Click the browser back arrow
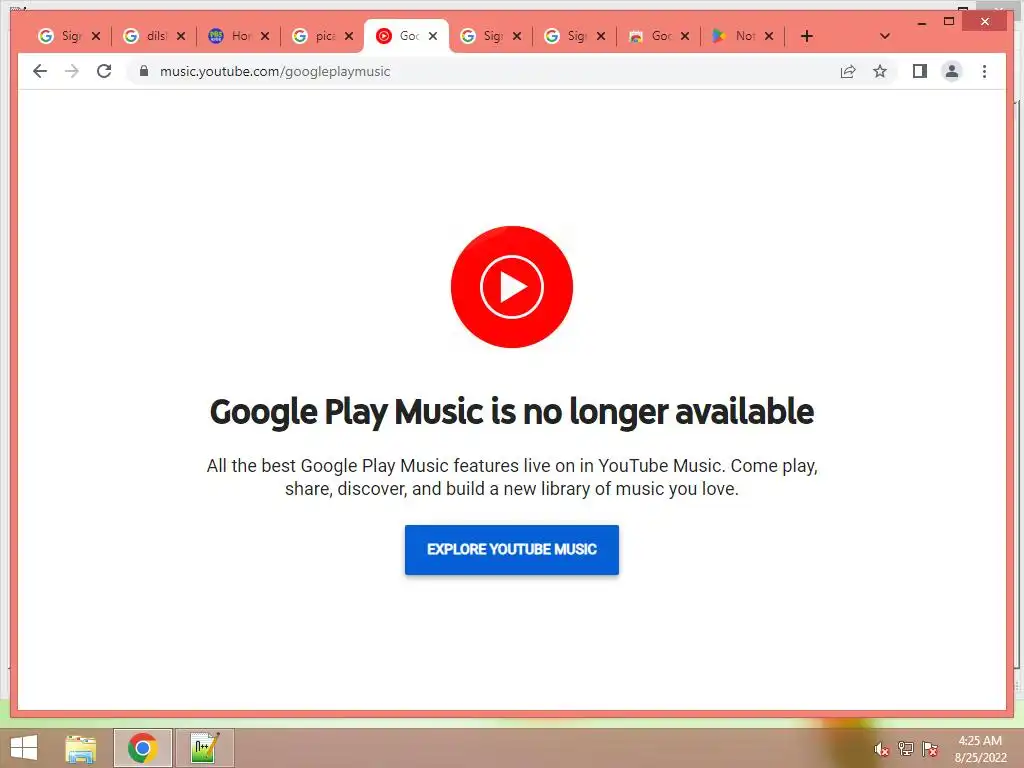The height and width of the screenshot is (768, 1024). 40,71
